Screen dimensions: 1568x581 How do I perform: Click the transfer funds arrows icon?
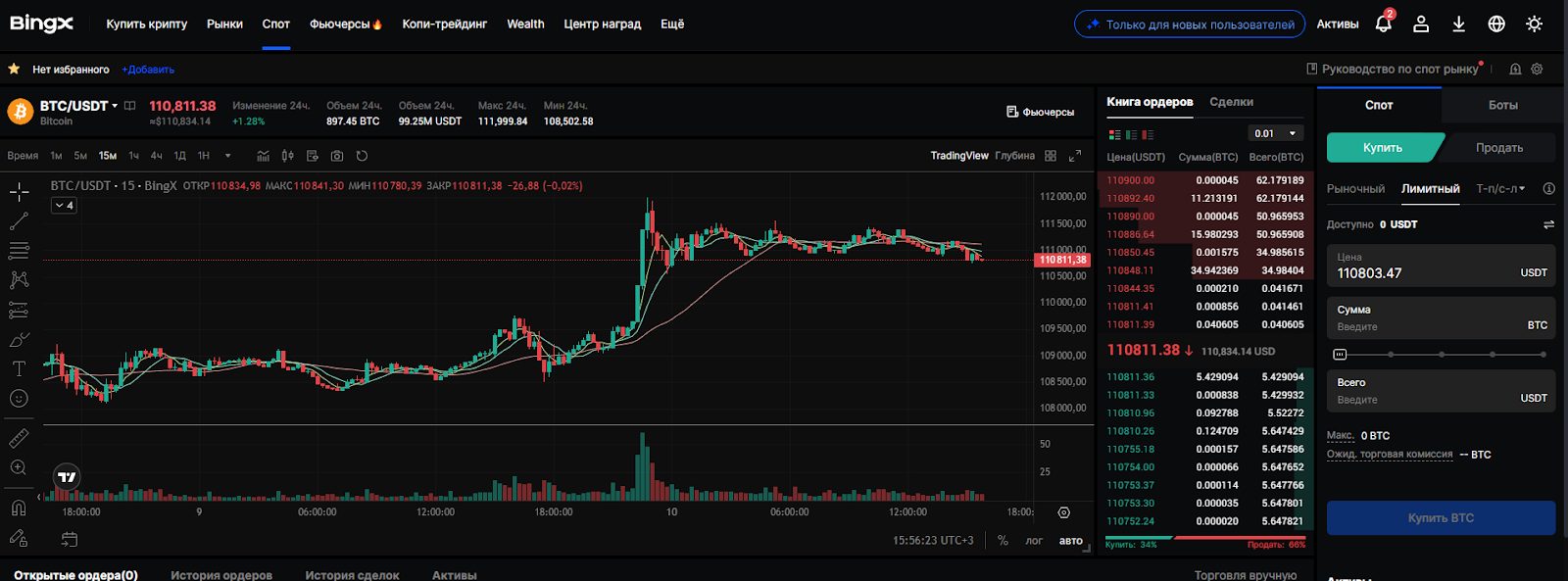point(1549,224)
